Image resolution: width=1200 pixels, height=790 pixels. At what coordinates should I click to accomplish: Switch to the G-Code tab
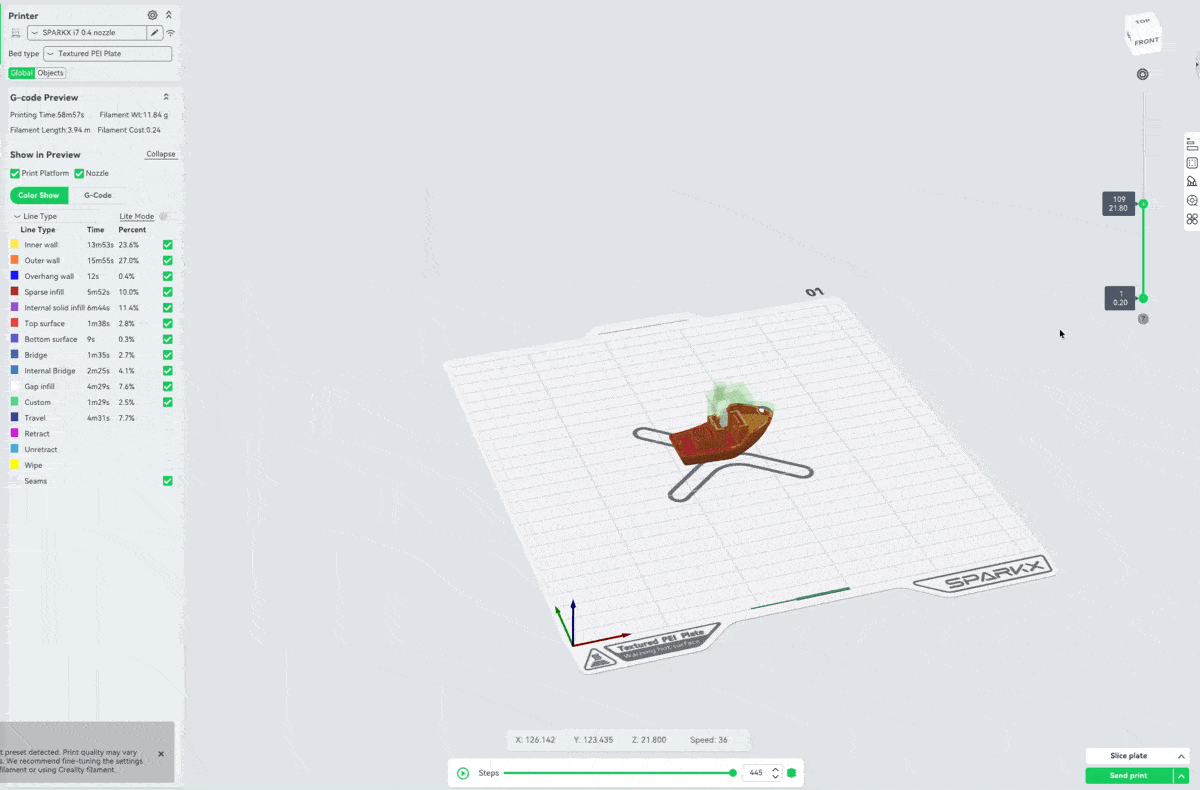coord(97,195)
